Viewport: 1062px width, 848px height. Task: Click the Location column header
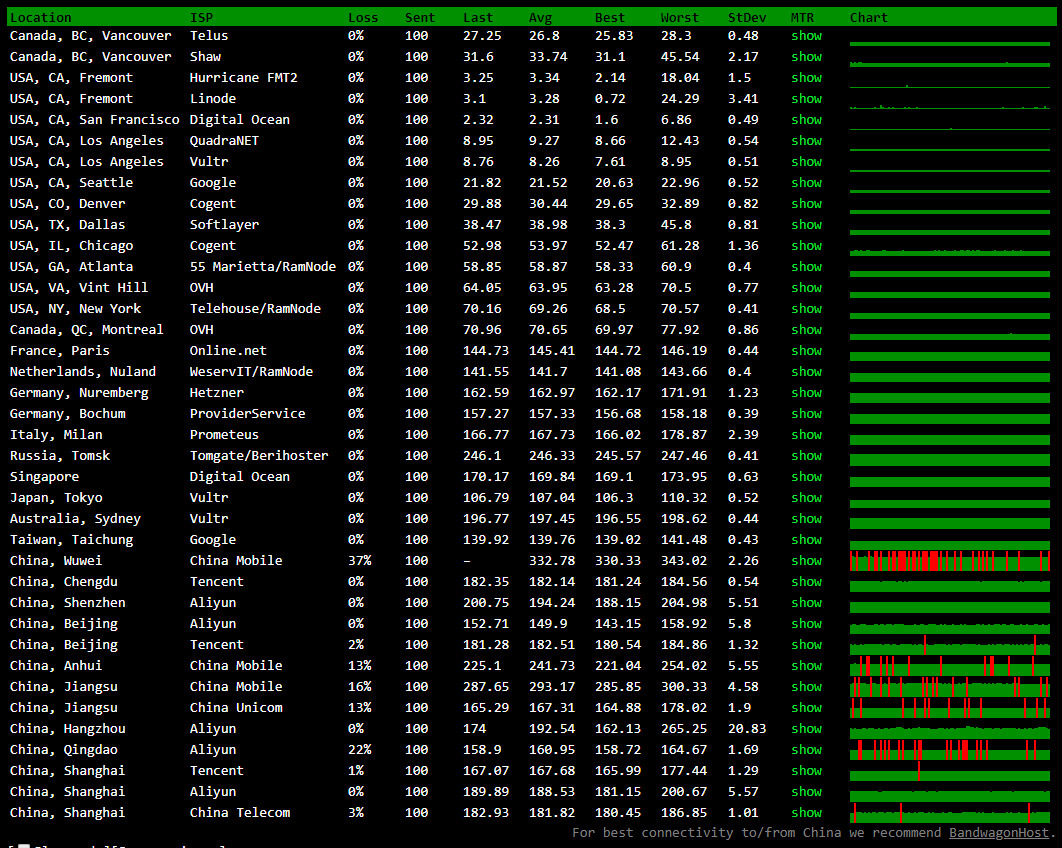[41, 18]
